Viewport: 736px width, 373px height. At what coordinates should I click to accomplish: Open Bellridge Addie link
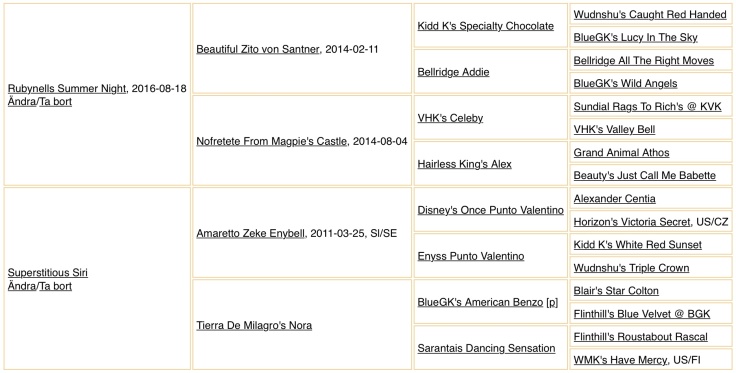click(x=453, y=72)
